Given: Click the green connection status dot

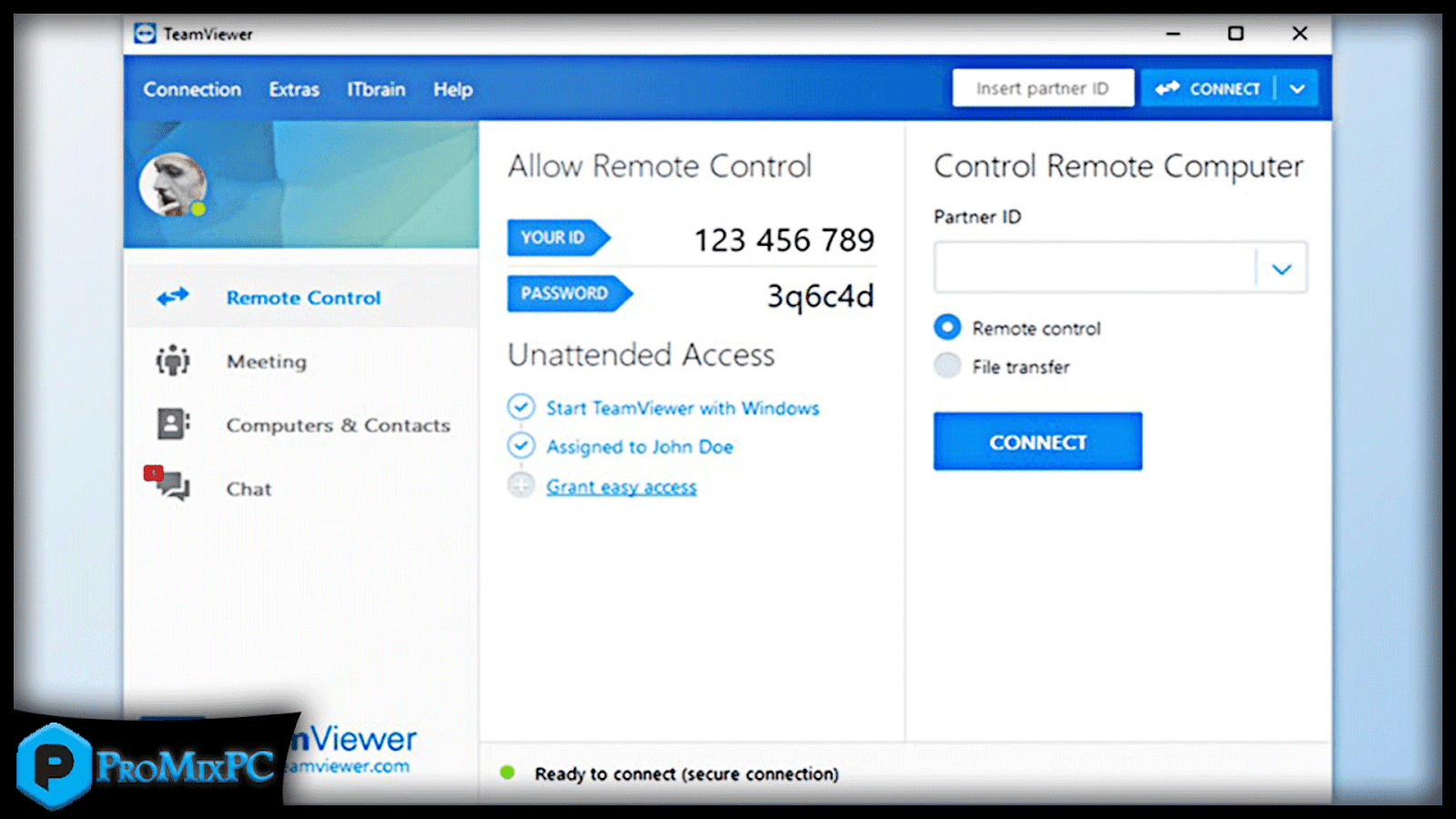Looking at the screenshot, I should [508, 773].
